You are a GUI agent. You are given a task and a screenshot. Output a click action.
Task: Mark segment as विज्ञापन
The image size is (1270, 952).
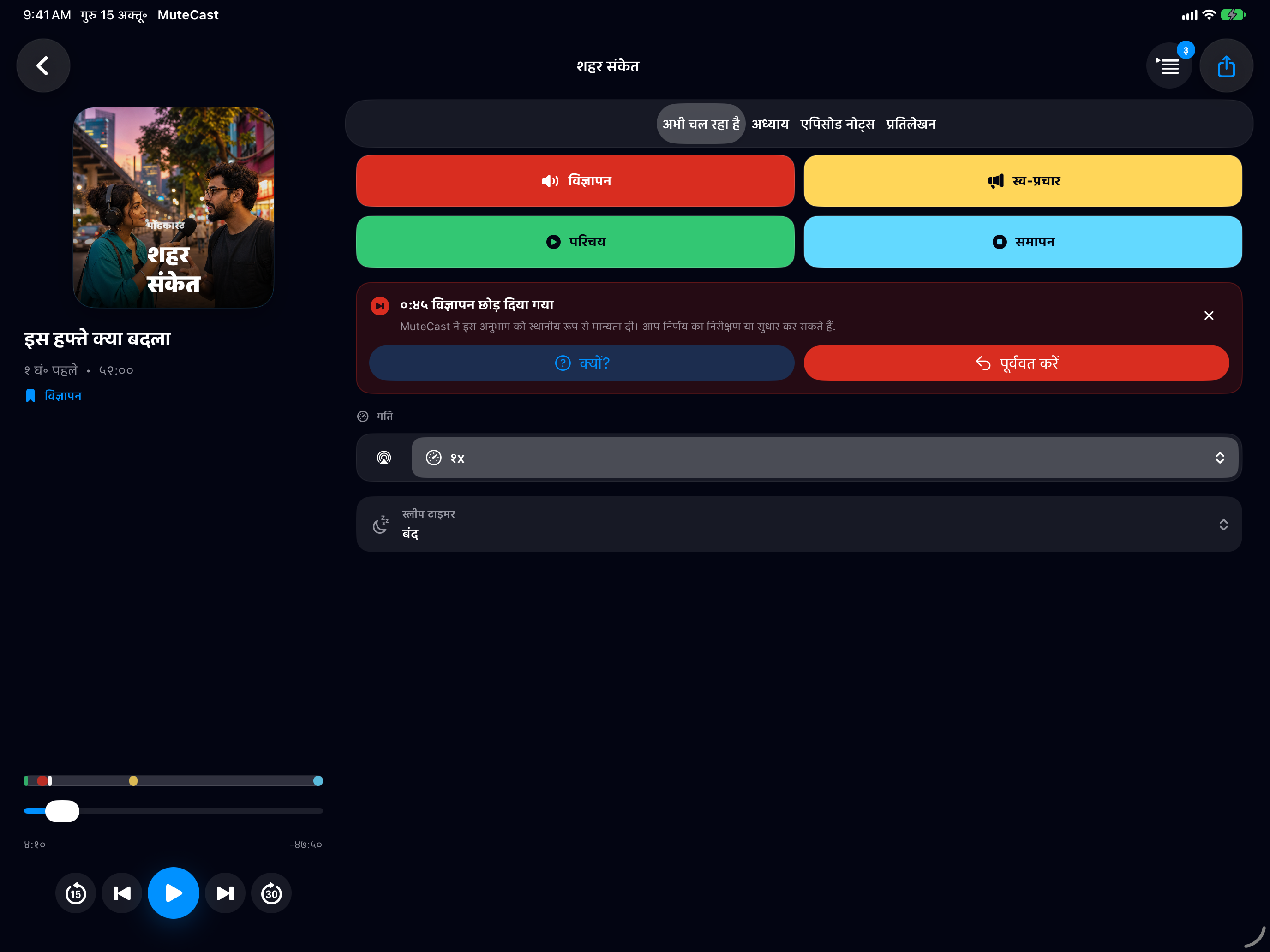click(575, 181)
